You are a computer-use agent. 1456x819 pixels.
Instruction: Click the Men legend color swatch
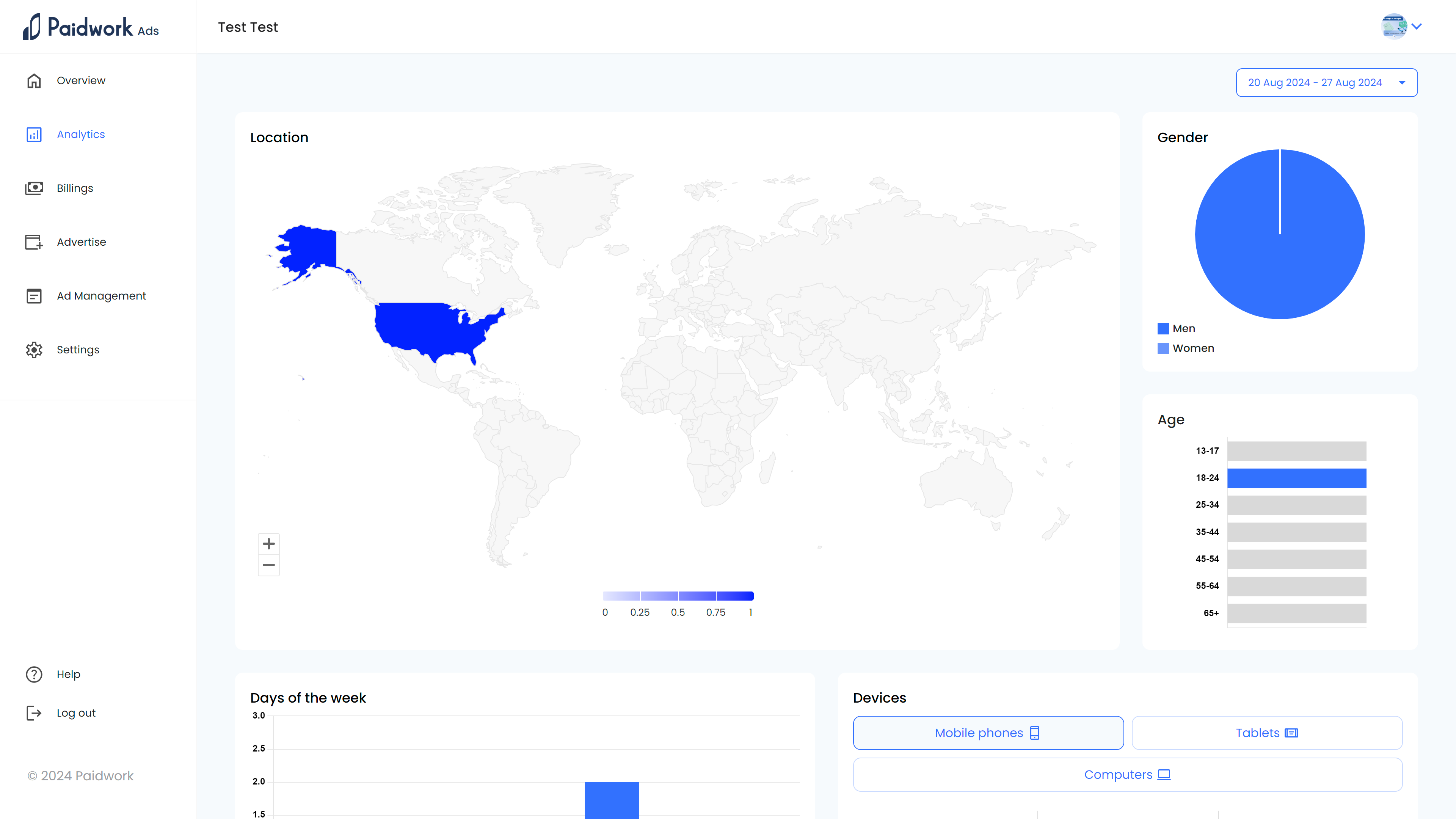point(1163,329)
